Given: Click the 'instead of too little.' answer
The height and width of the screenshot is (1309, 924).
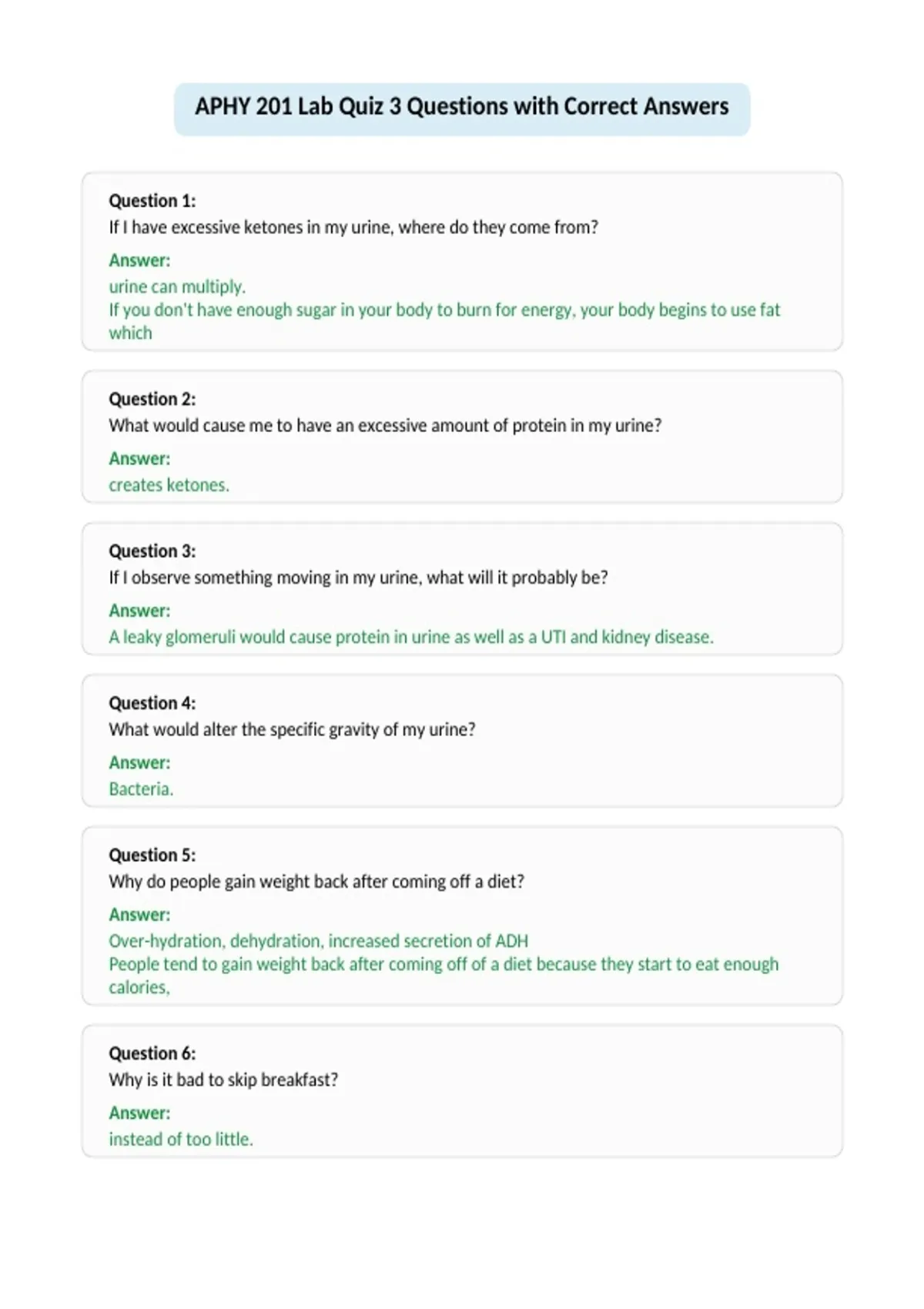Looking at the screenshot, I should click(x=181, y=1140).
